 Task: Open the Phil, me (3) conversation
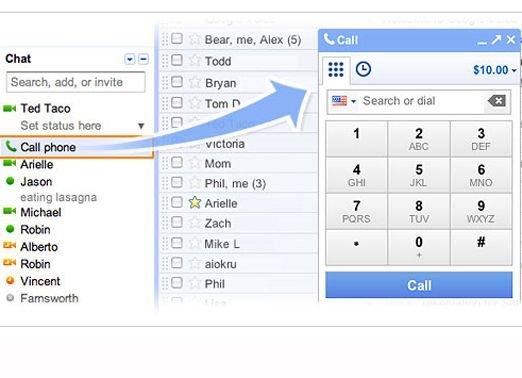pyautogui.click(x=235, y=183)
